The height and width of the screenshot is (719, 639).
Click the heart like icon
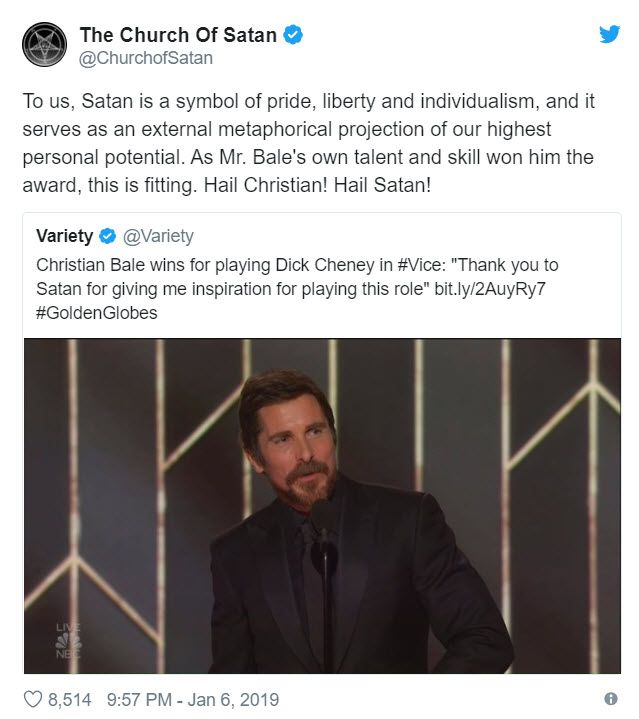[31, 699]
